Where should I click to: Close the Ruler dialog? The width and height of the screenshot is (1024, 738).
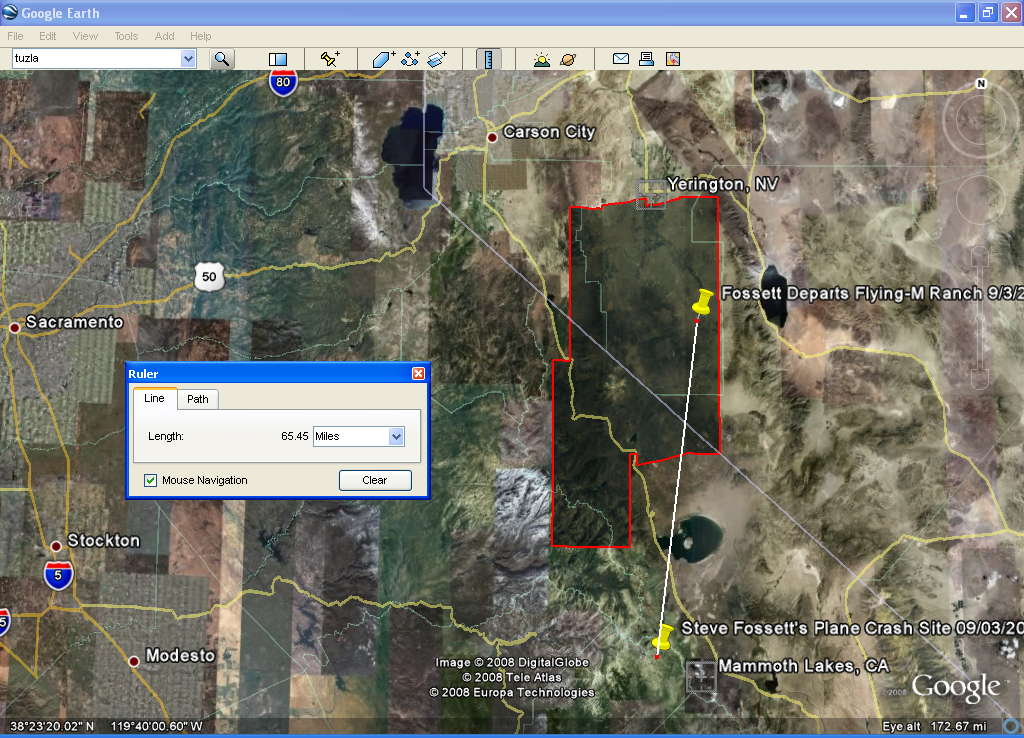(x=418, y=373)
